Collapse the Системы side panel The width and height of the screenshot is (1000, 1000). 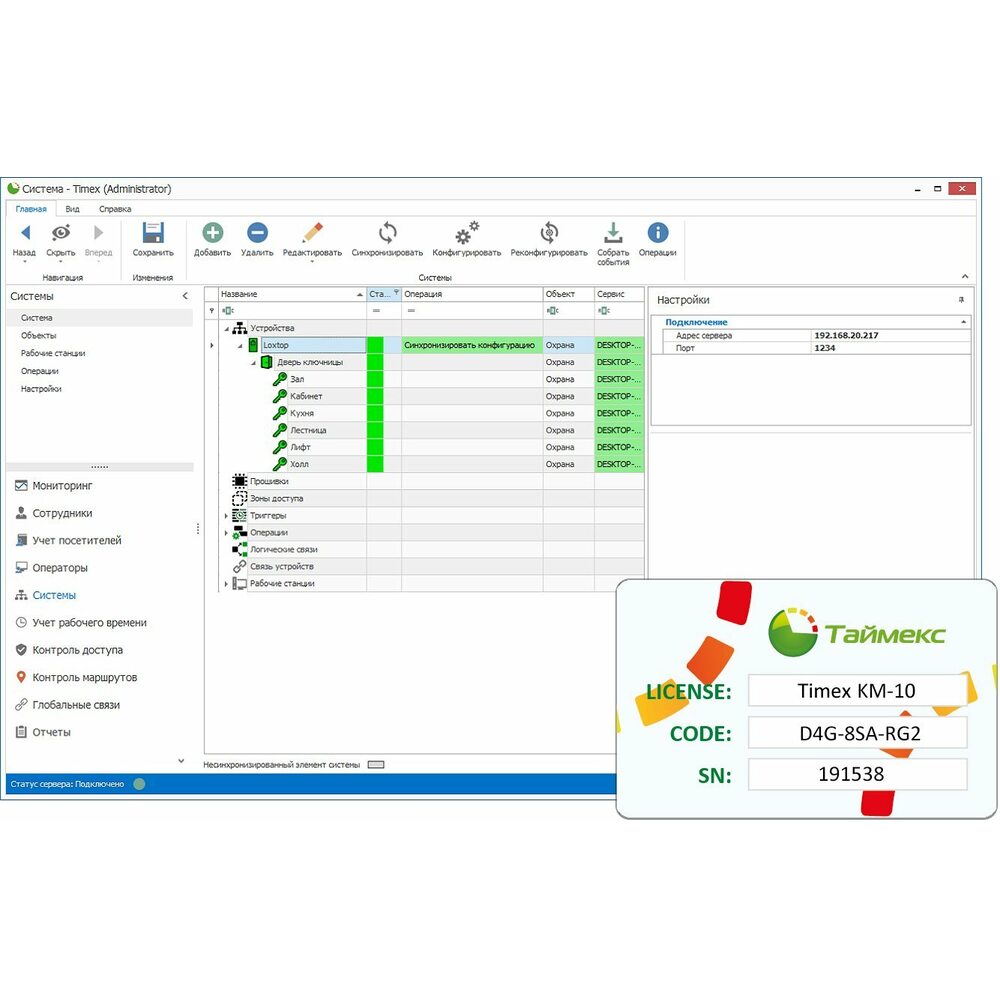185,297
